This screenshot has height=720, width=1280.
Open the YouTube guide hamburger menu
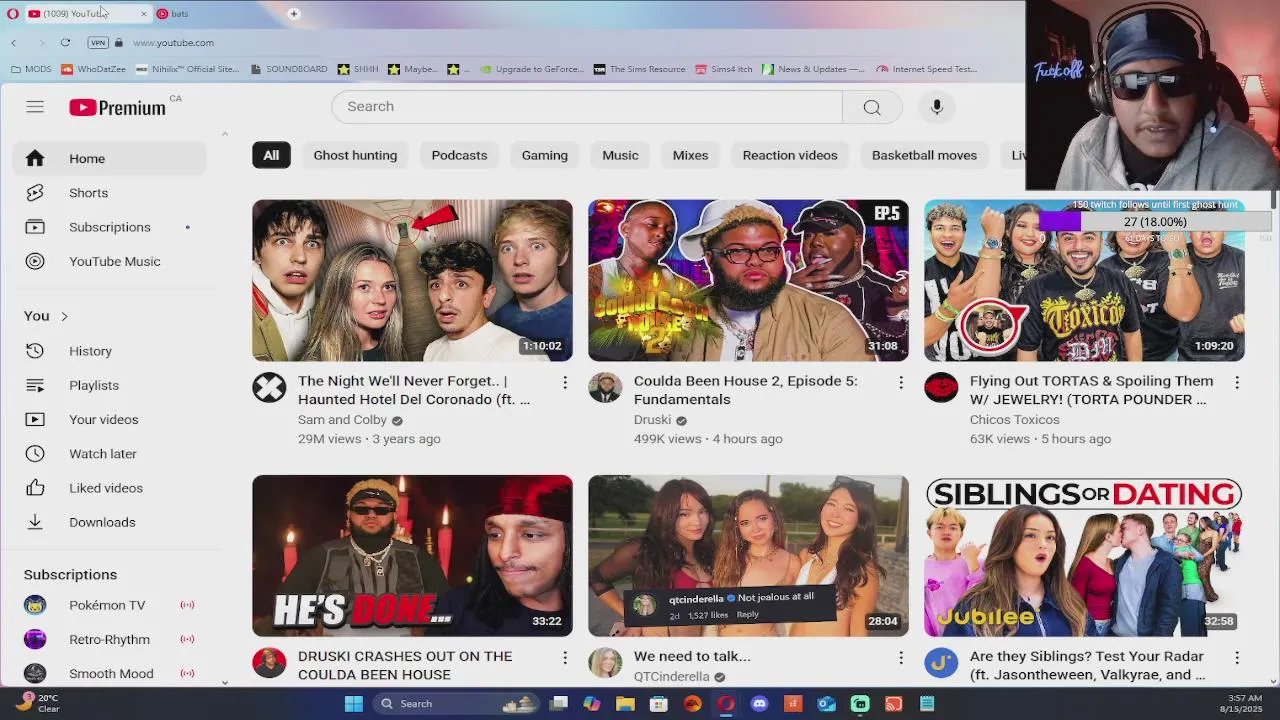35,107
